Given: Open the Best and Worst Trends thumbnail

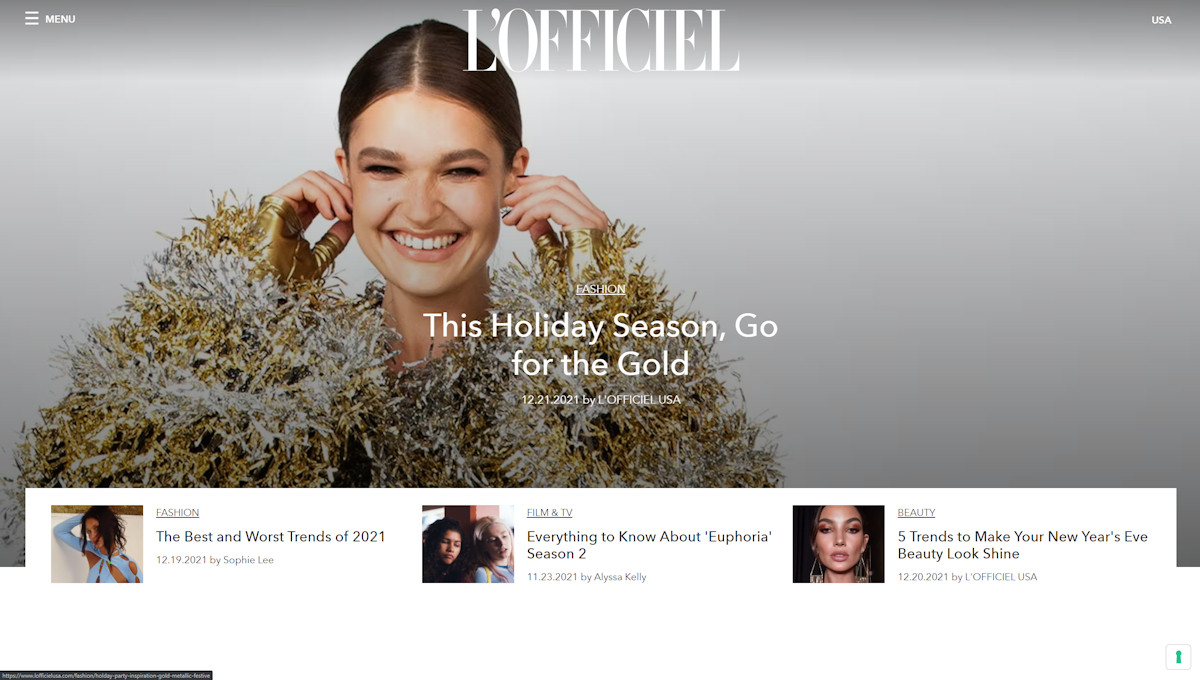Looking at the screenshot, I should [x=97, y=544].
